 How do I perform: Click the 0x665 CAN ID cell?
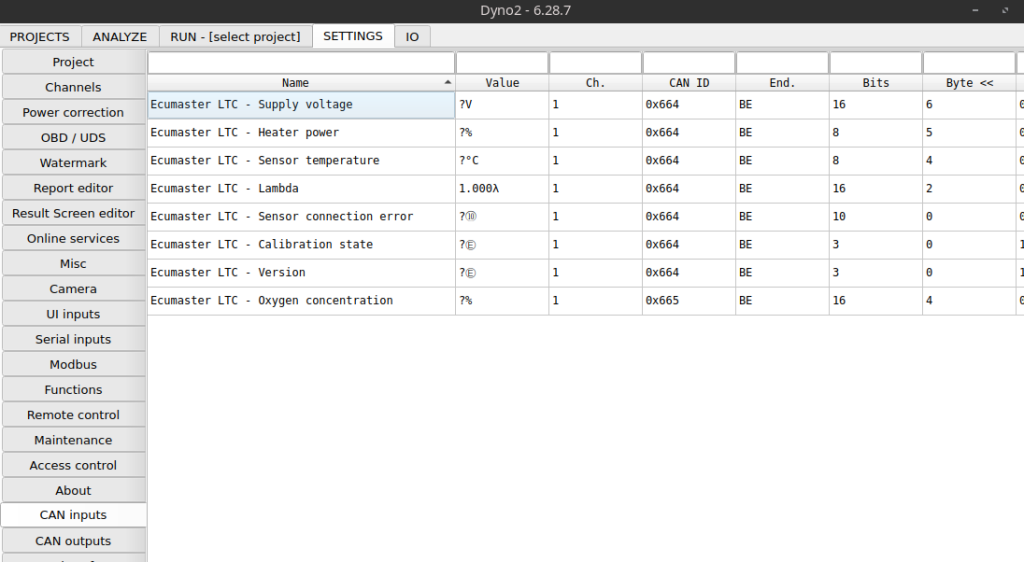[689, 301]
